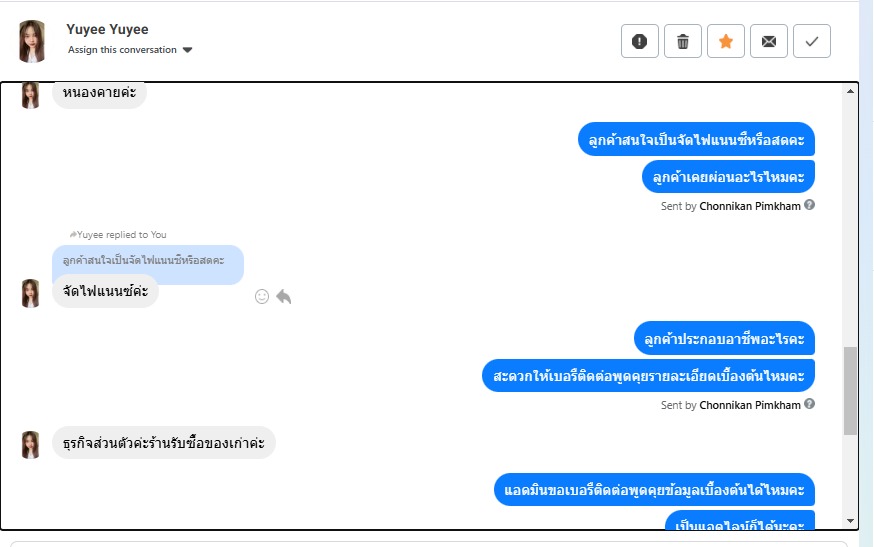
Task: Reply to the message with the arrow icon
Action: tap(284, 296)
